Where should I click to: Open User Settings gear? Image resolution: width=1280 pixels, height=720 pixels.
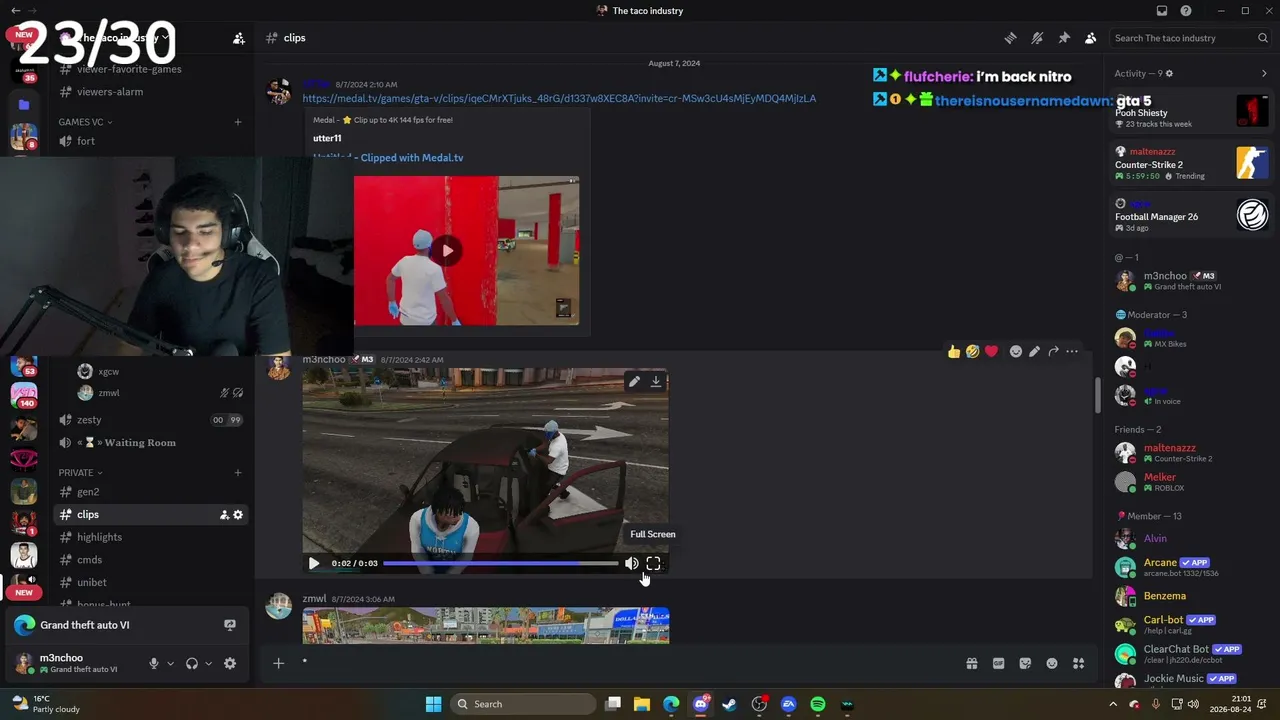point(230,664)
